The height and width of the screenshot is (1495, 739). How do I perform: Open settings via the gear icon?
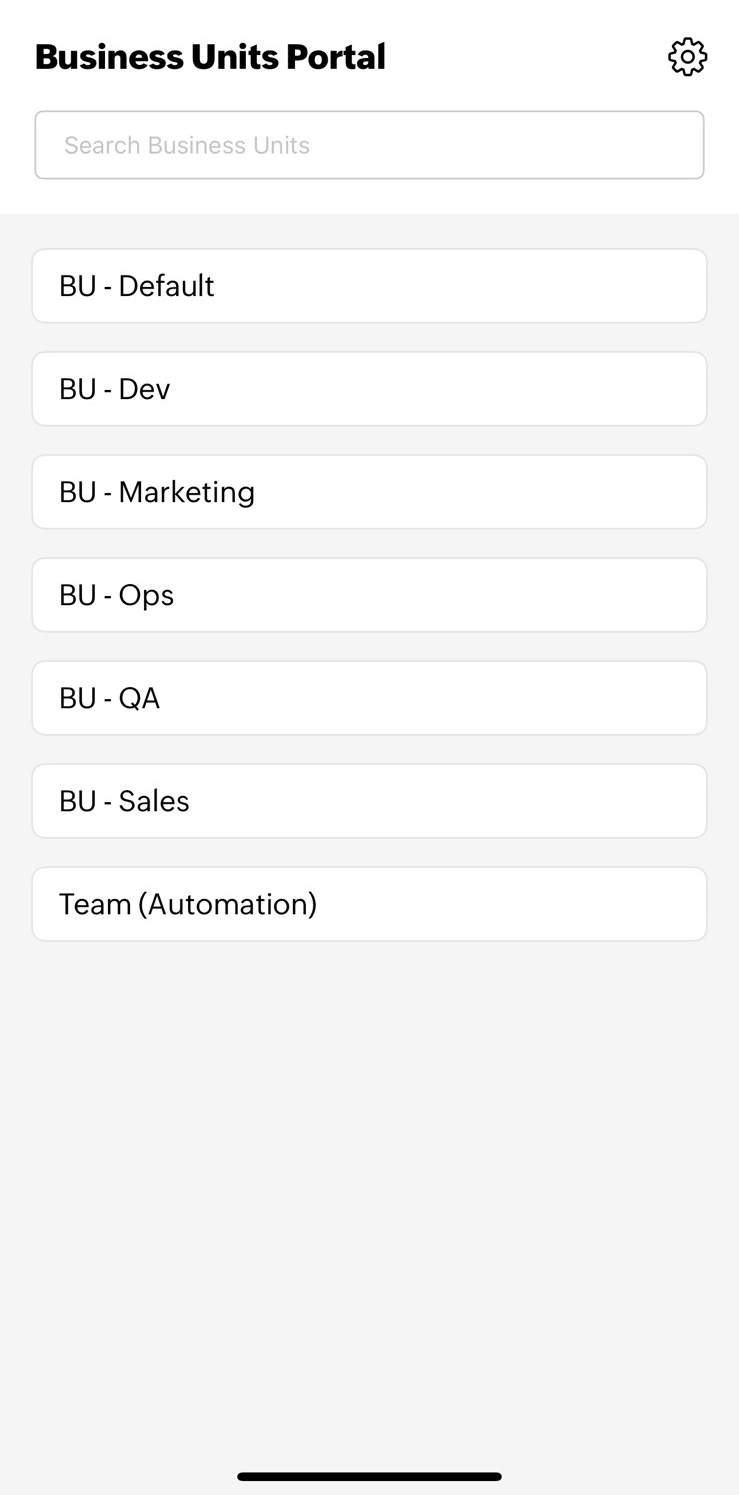point(687,57)
